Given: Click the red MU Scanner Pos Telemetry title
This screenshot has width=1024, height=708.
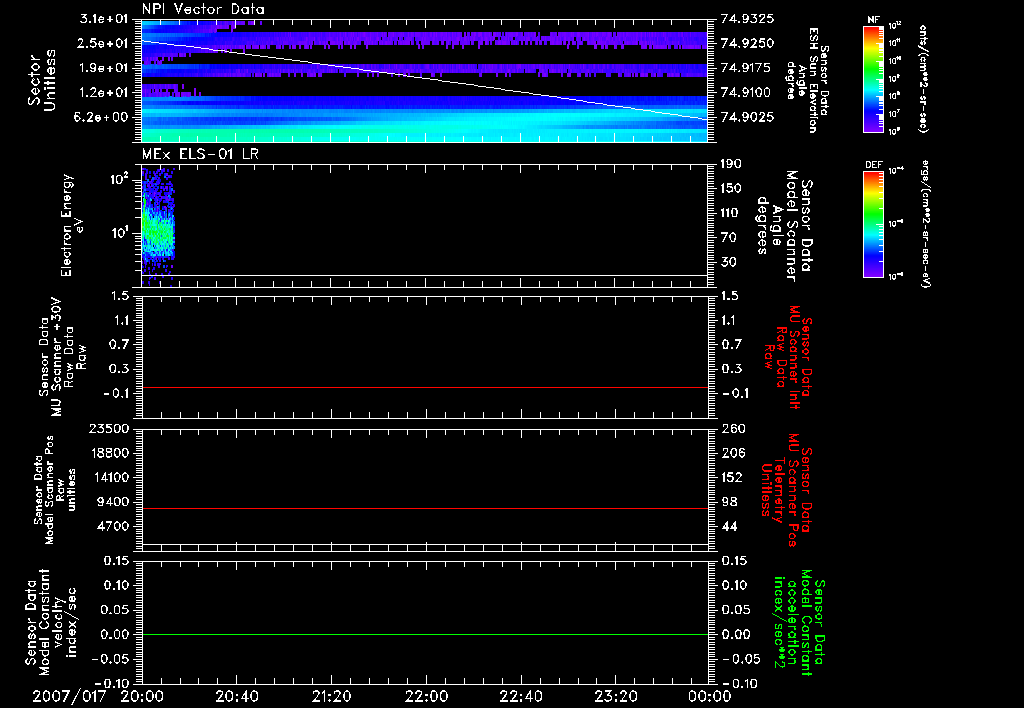Looking at the screenshot, I should point(786,490).
